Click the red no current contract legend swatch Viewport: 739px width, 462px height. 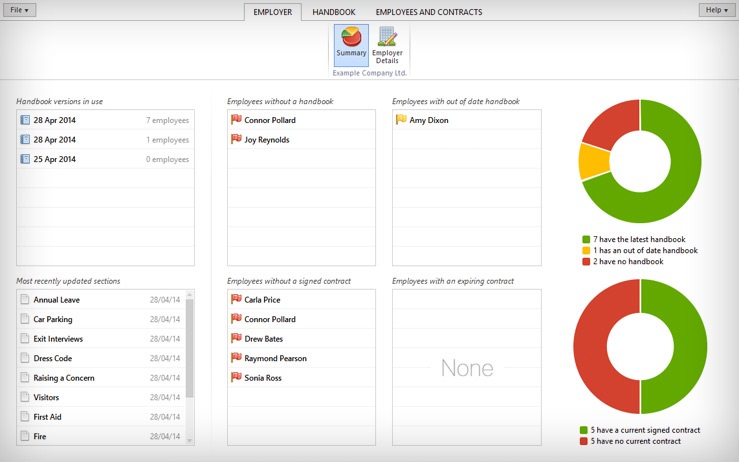pos(584,440)
